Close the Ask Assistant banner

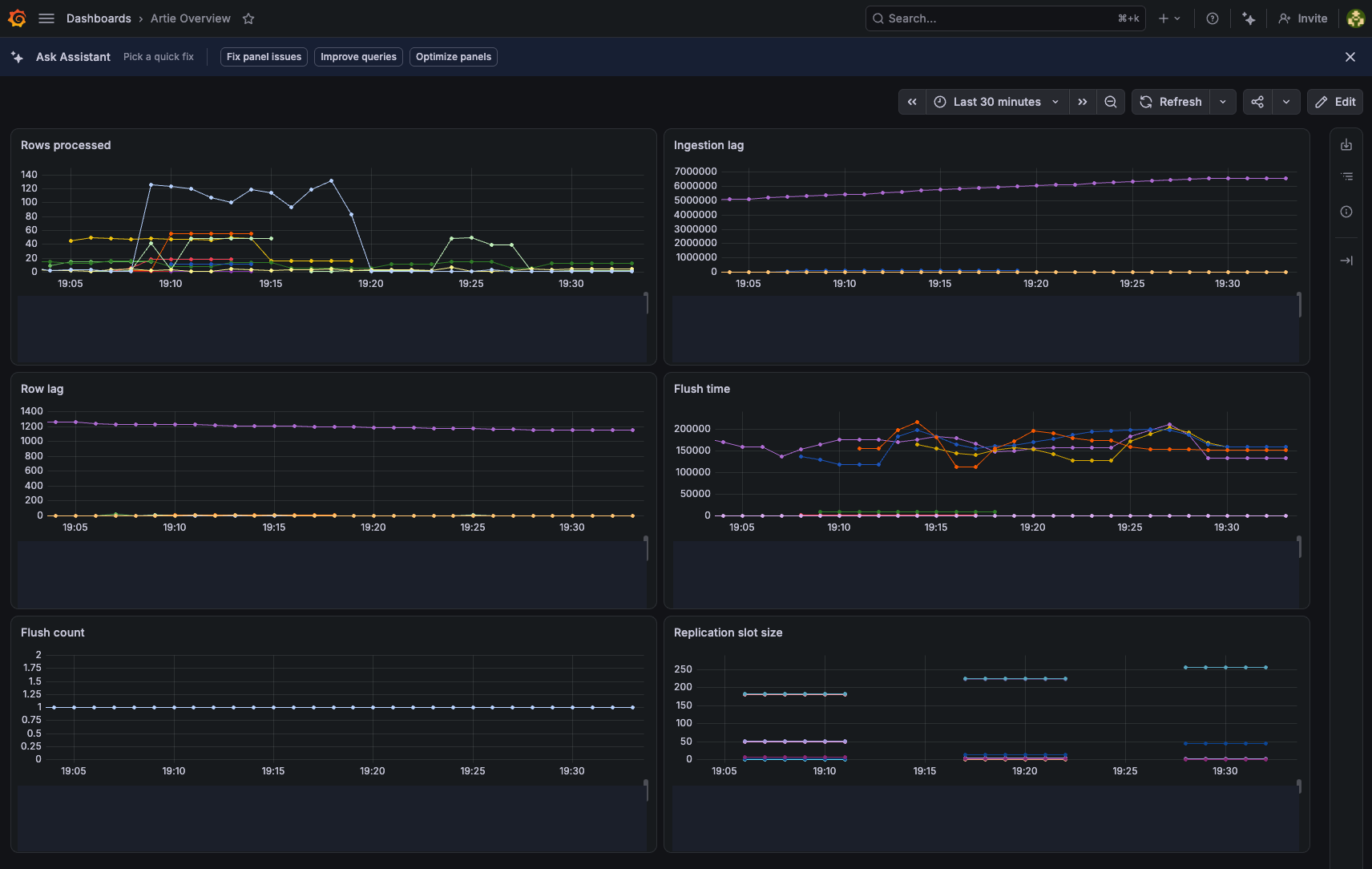tap(1350, 57)
